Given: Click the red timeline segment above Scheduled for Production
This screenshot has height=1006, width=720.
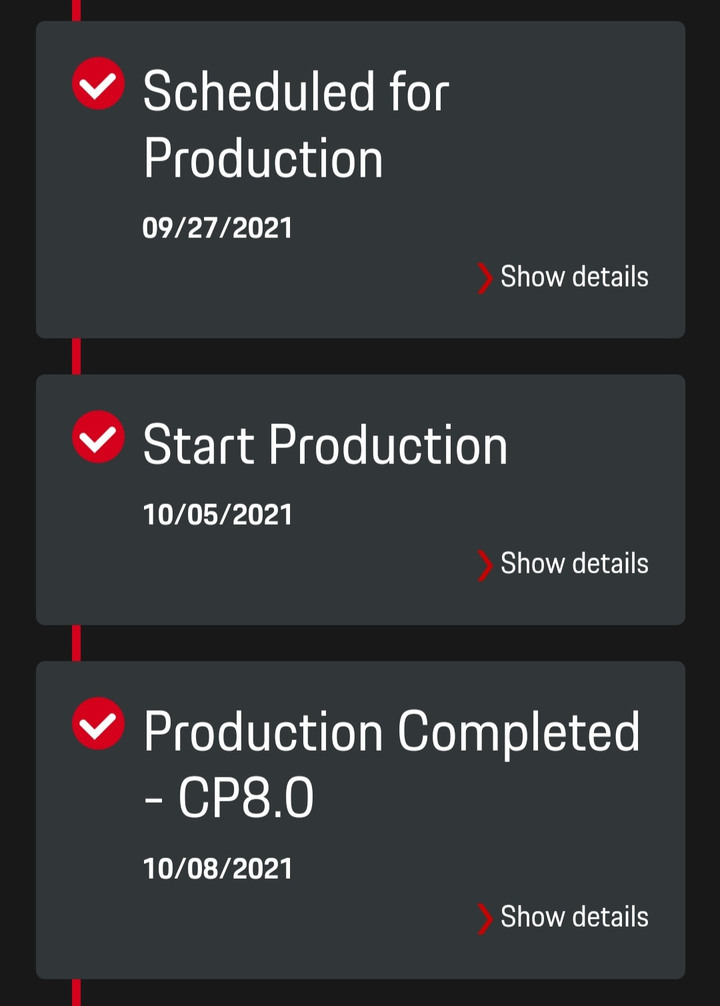Looking at the screenshot, I should pyautogui.click(x=76, y=10).
